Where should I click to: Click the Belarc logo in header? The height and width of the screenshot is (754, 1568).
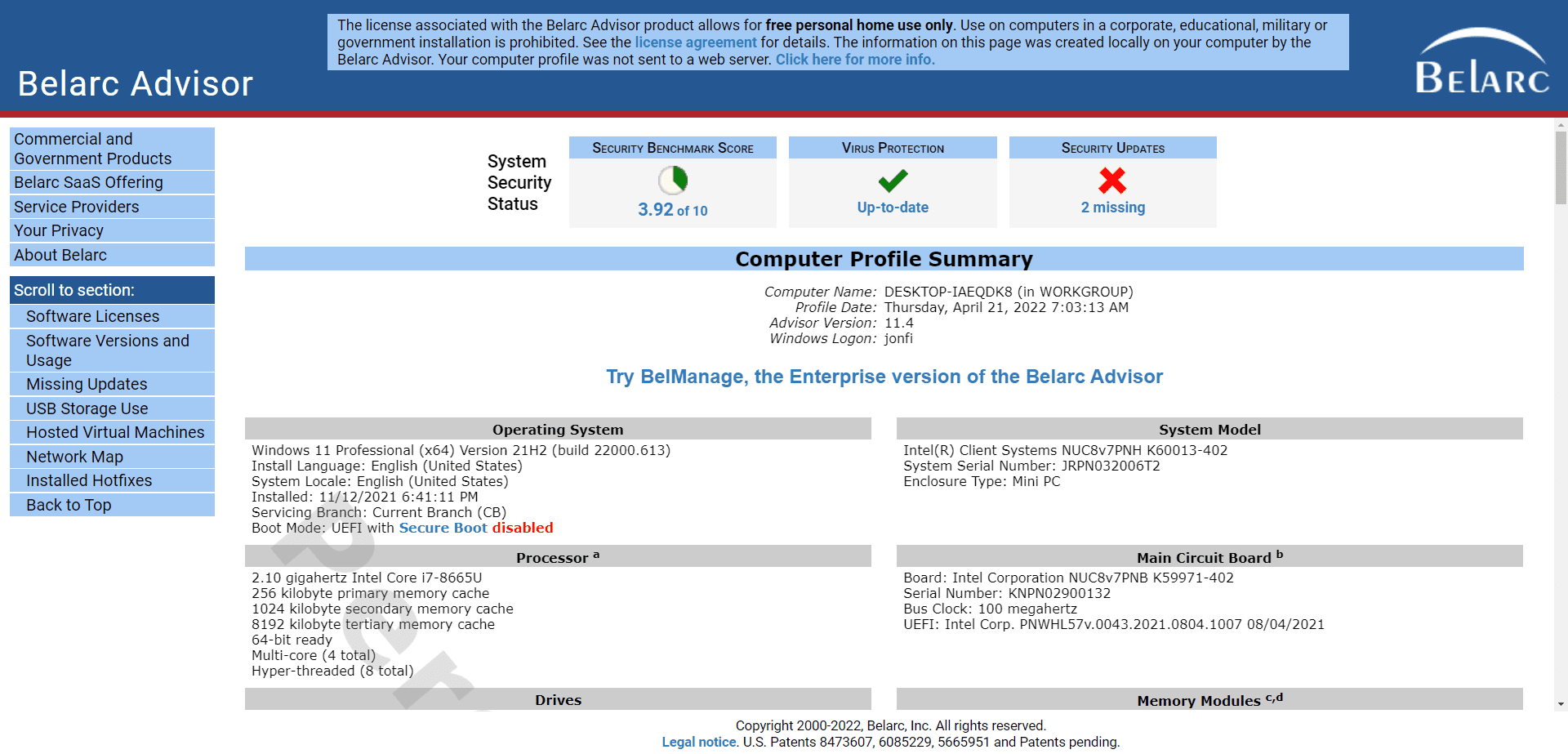(1482, 62)
